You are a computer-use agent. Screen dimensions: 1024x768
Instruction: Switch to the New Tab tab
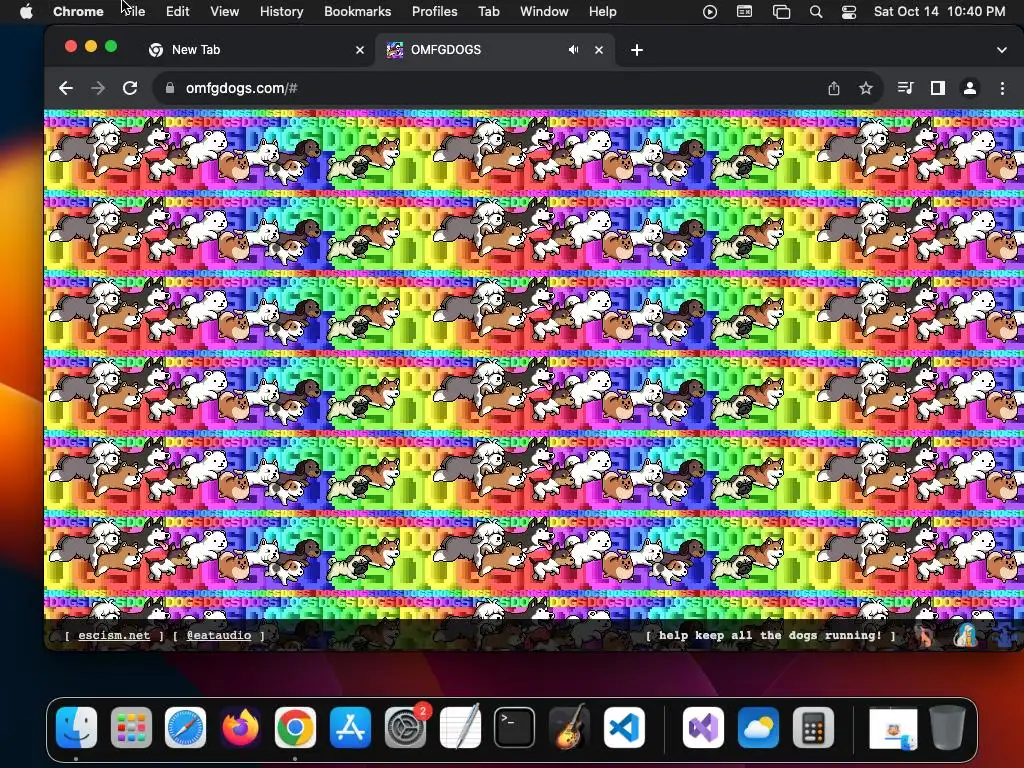255,50
